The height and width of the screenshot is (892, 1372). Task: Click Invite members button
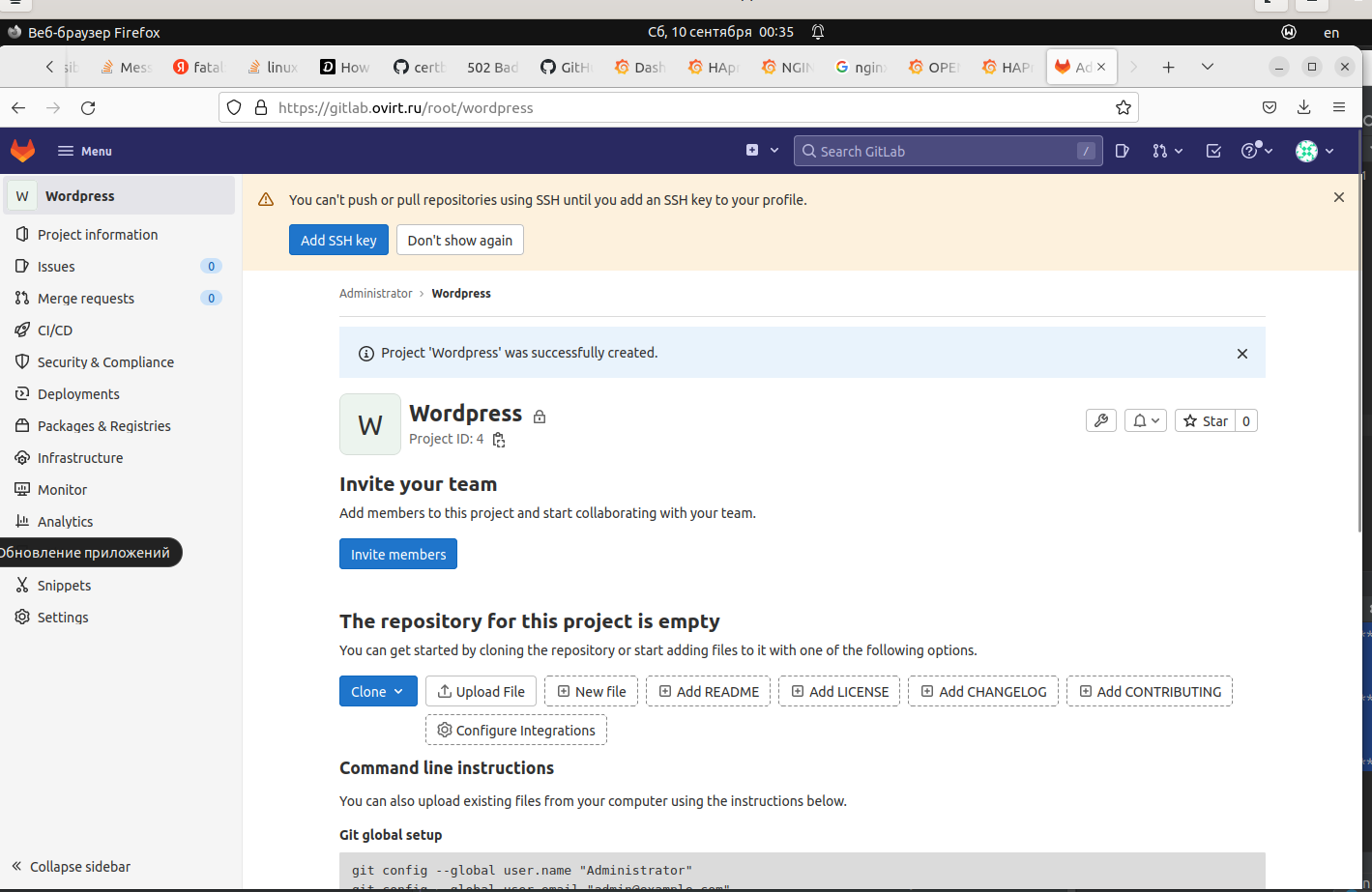tap(398, 554)
